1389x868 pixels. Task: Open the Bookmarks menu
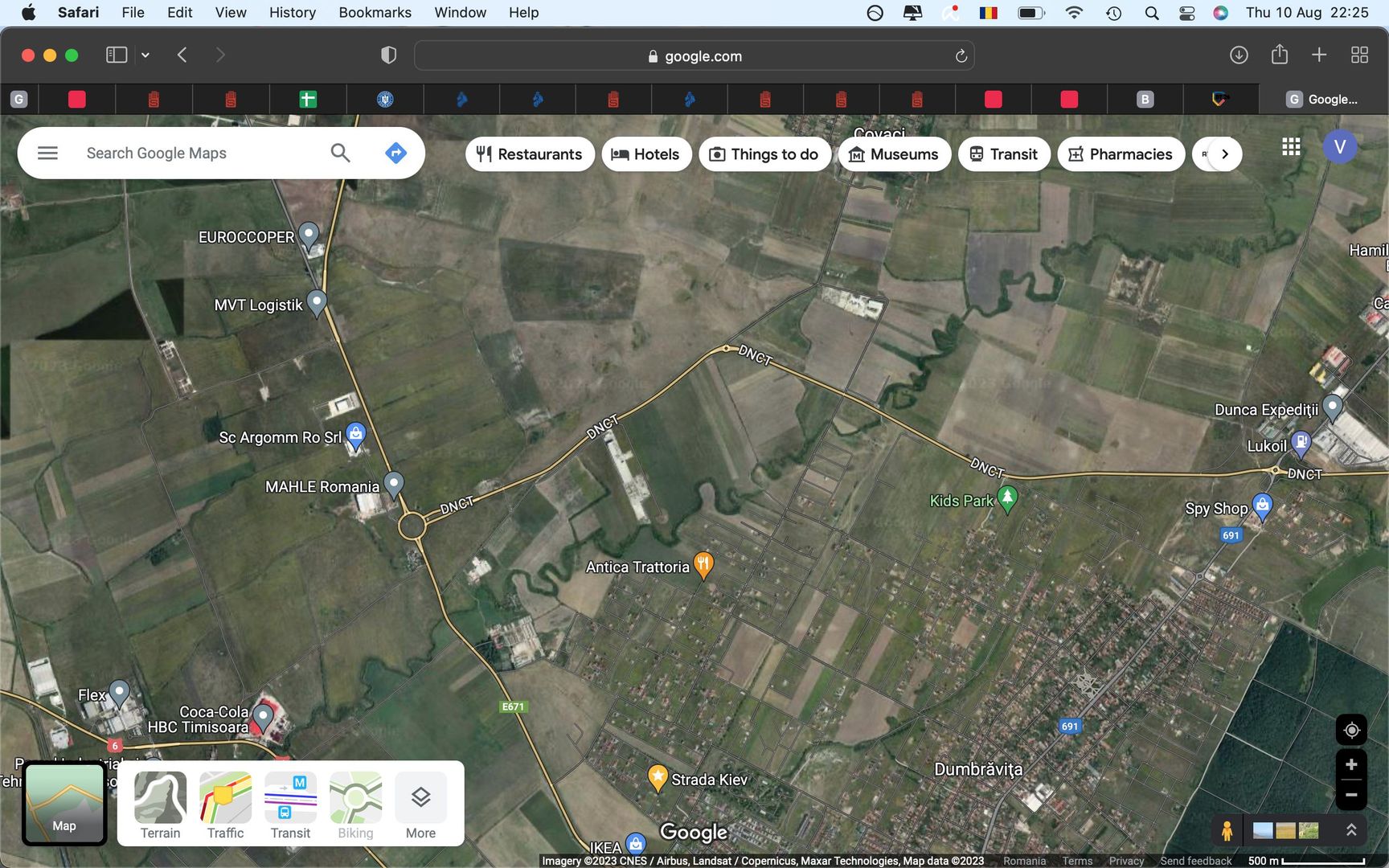pos(375,12)
